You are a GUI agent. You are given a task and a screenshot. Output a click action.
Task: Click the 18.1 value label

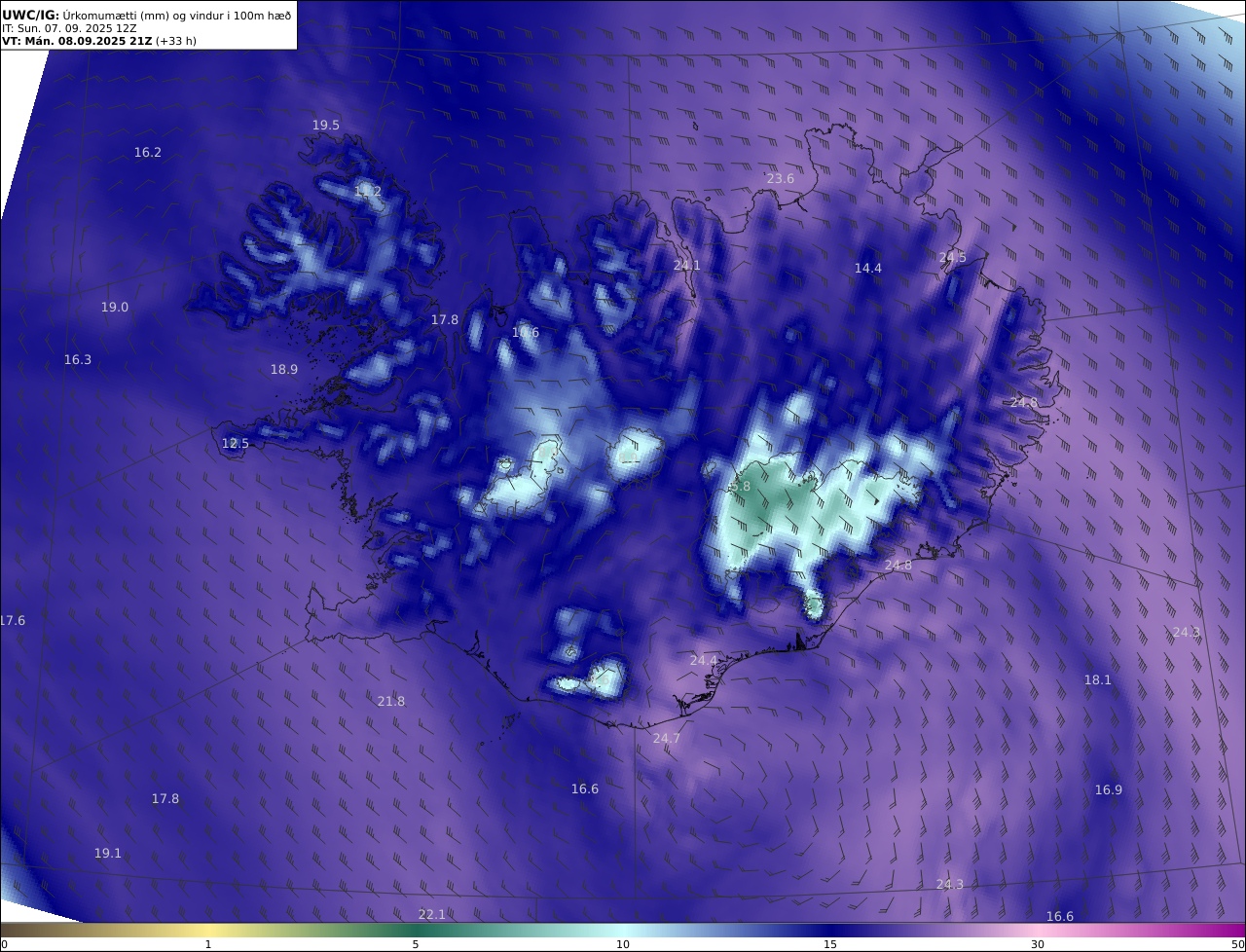[x=1098, y=680]
